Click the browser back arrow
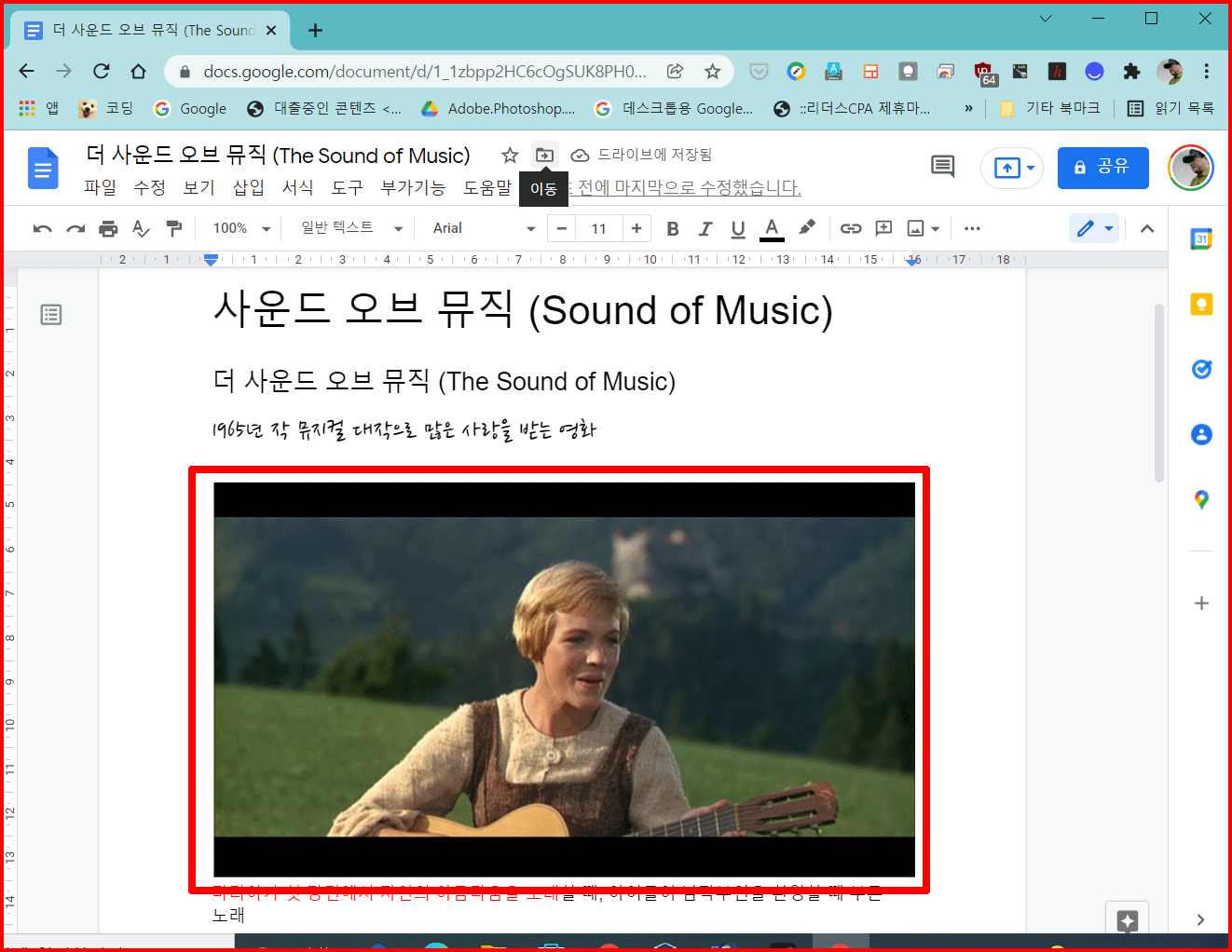The height and width of the screenshot is (952, 1232). coord(26,71)
